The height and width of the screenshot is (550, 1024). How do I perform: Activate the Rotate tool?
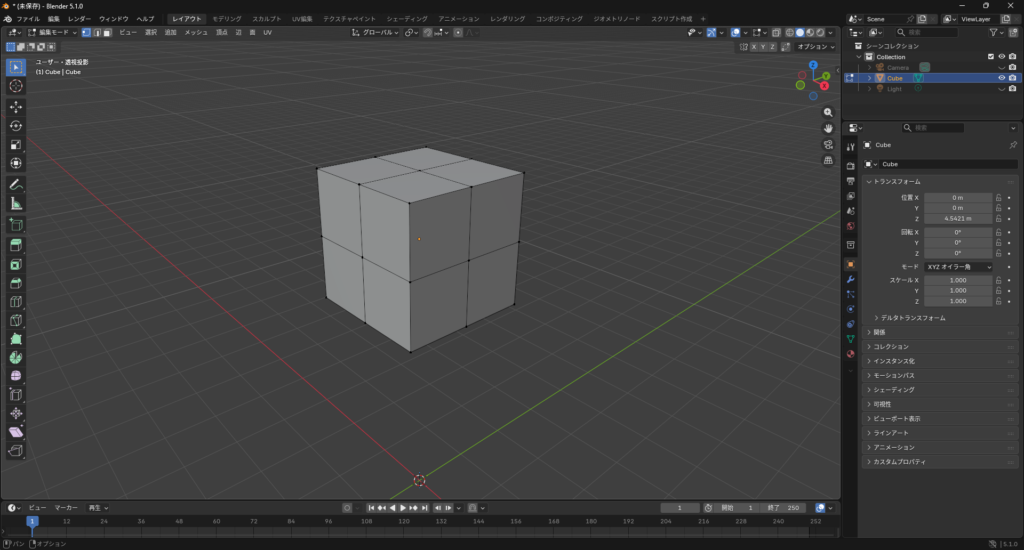pyautogui.click(x=16, y=126)
